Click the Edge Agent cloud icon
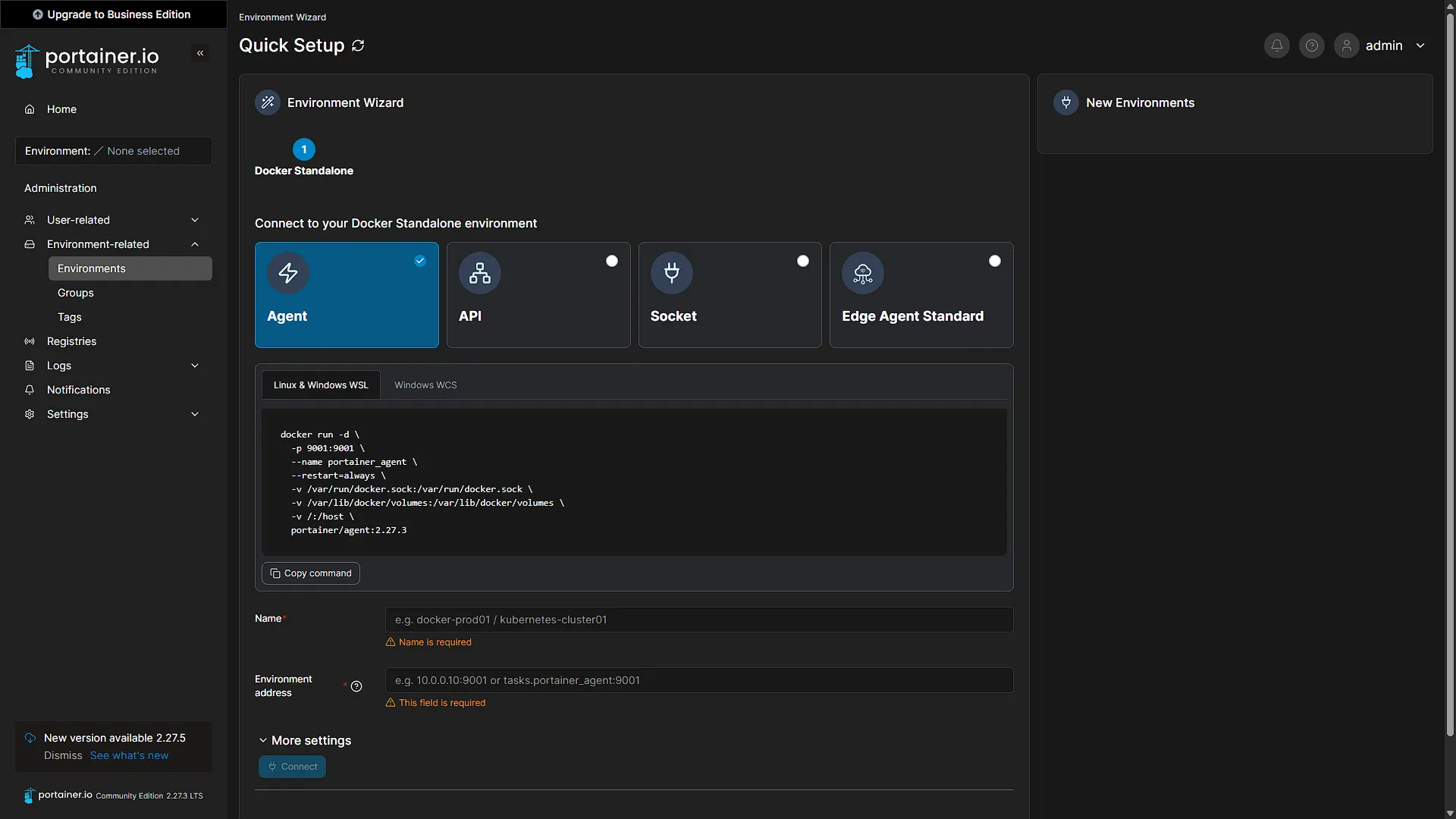 coord(863,273)
